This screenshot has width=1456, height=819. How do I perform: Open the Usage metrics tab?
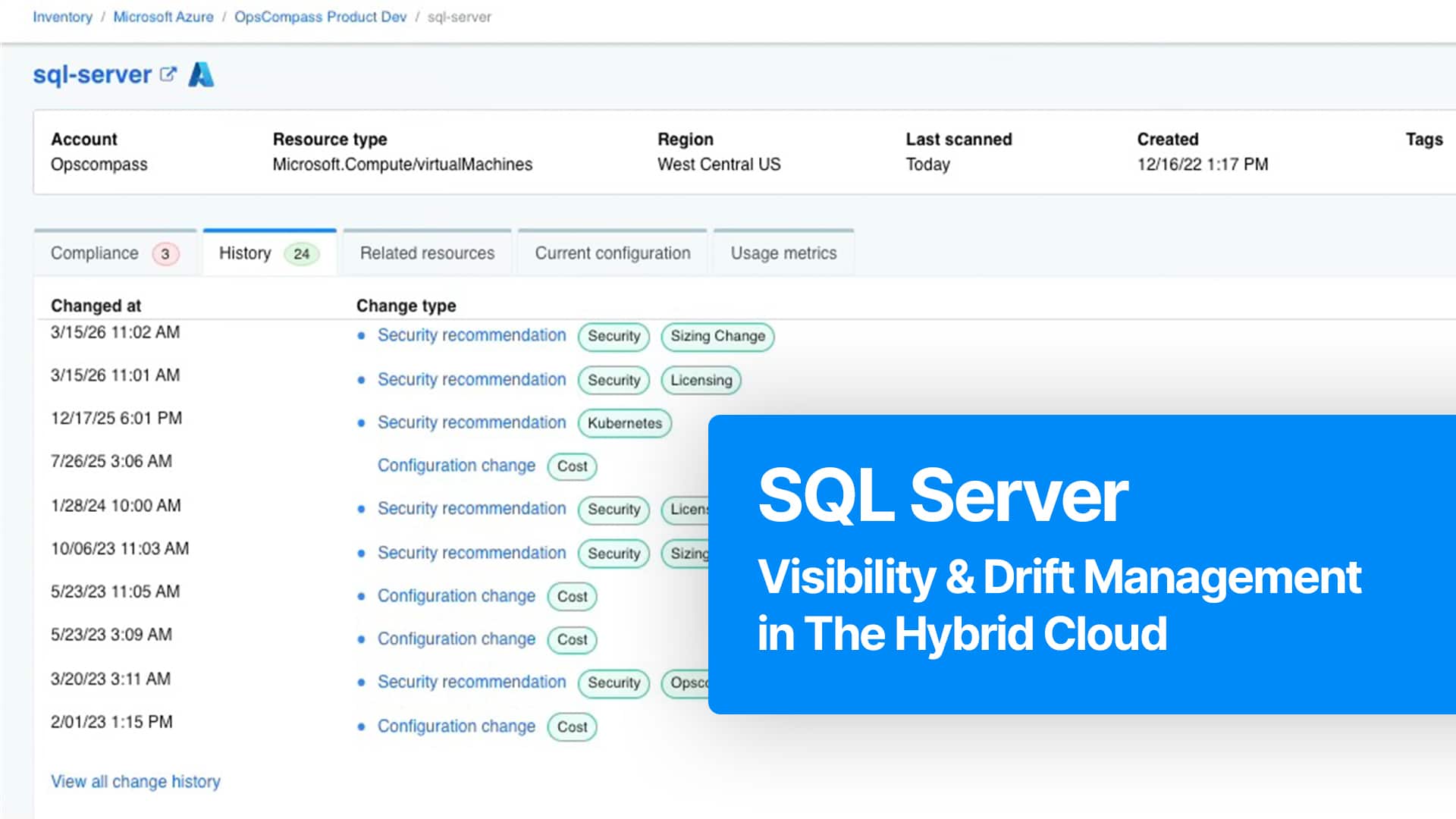(x=783, y=253)
